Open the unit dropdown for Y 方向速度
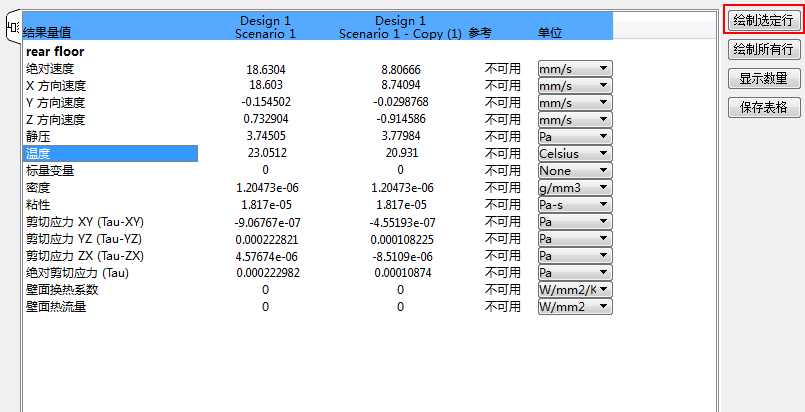Image resolution: width=805 pixels, height=412 pixels. click(x=575, y=102)
